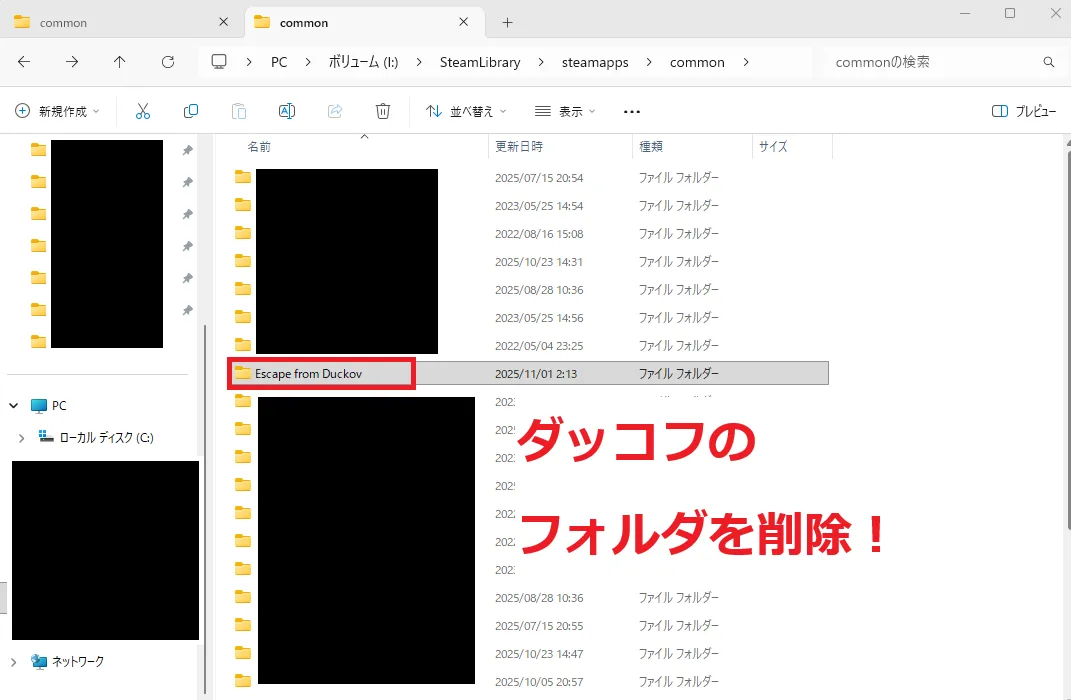Click the Copy icon in toolbar
Screen dimensions: 1071x700
click(191, 111)
